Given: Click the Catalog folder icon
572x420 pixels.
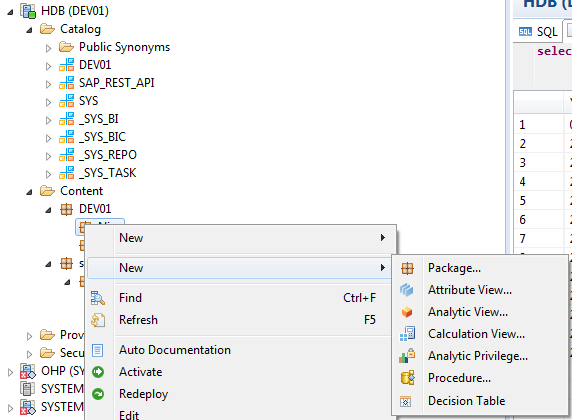Looking at the screenshot, I should pos(47,29).
